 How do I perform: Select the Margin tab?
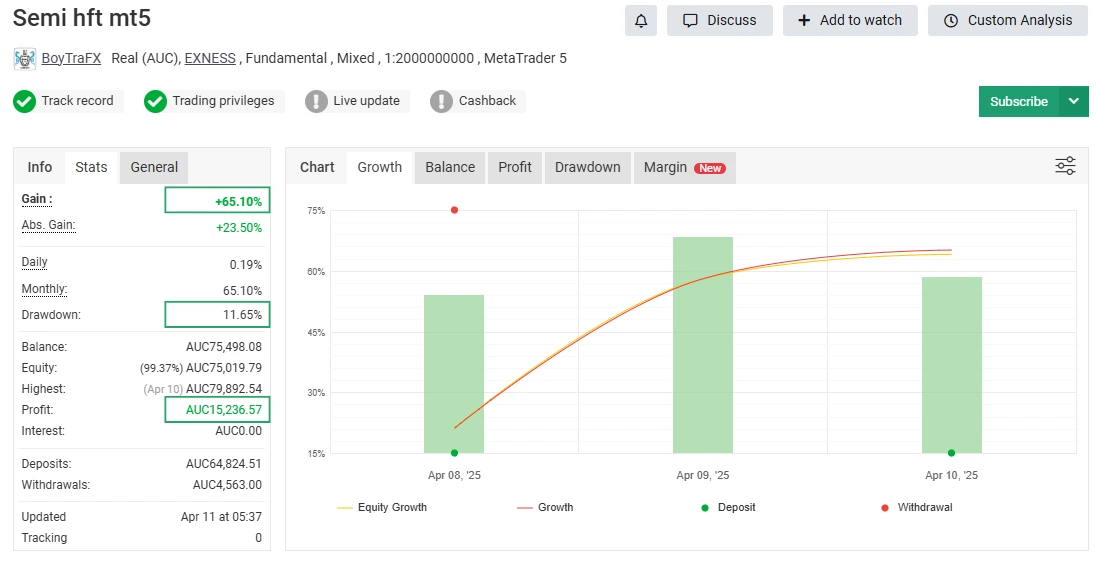coord(684,167)
